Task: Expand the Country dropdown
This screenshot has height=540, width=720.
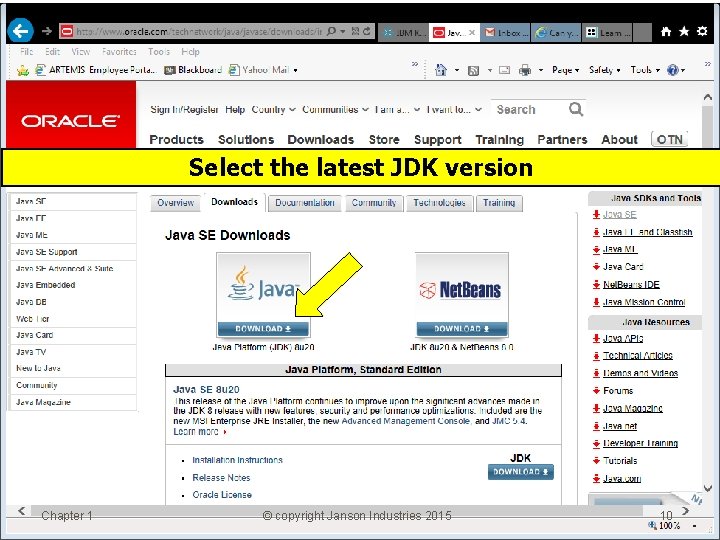Action: click(x=273, y=109)
